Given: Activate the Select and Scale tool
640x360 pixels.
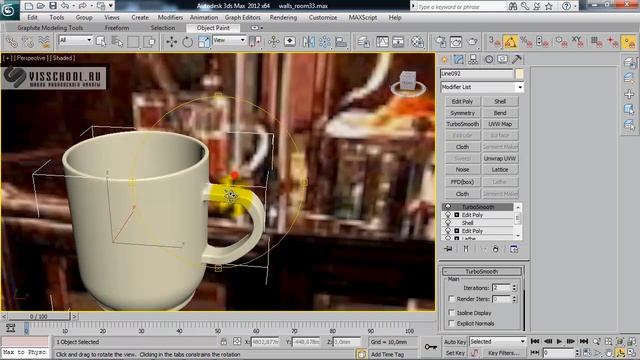Looking at the screenshot, I should (x=204, y=42).
